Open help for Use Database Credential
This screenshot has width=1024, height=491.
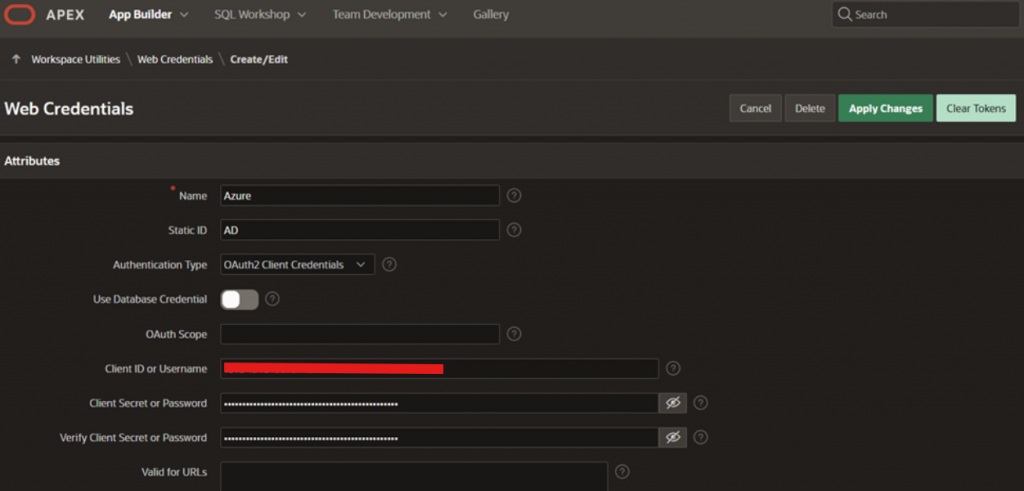click(x=273, y=299)
